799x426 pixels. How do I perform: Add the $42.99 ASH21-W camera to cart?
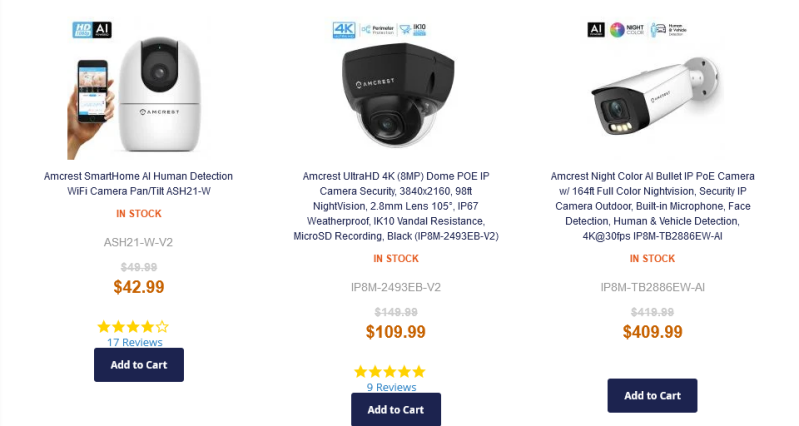pos(138,365)
